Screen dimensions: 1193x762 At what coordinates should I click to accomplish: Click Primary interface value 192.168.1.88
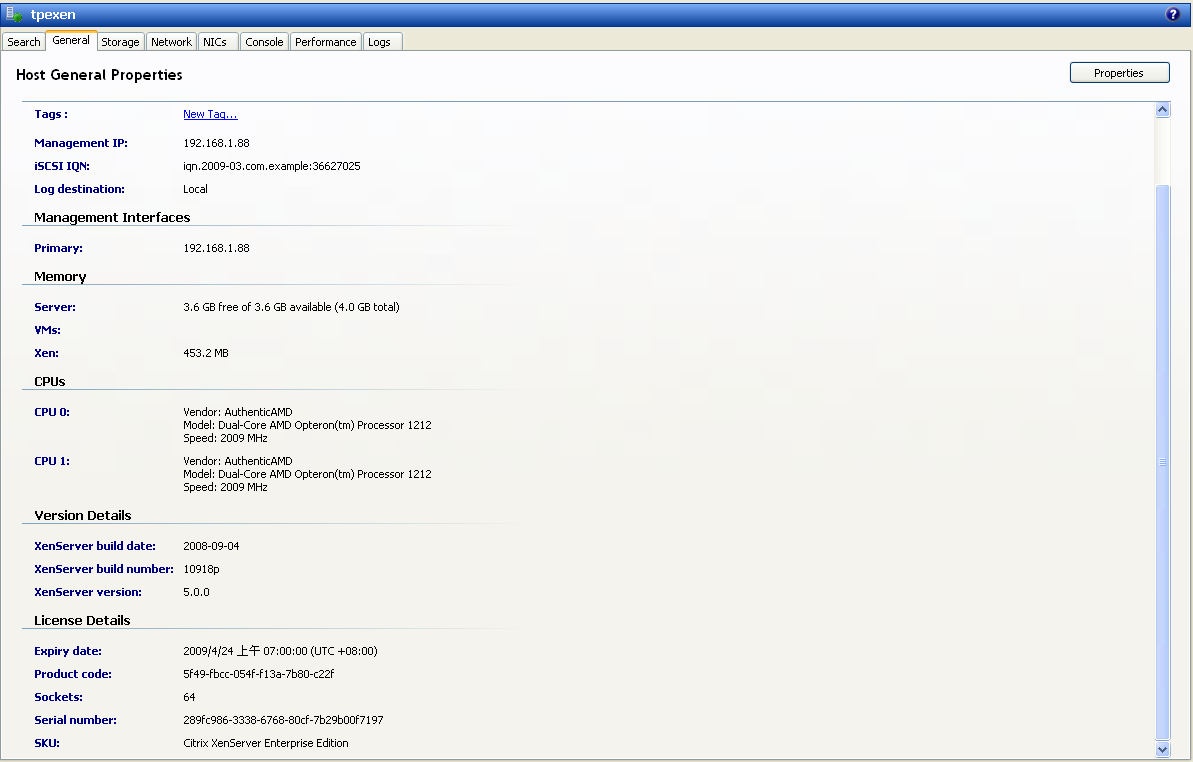(x=216, y=248)
